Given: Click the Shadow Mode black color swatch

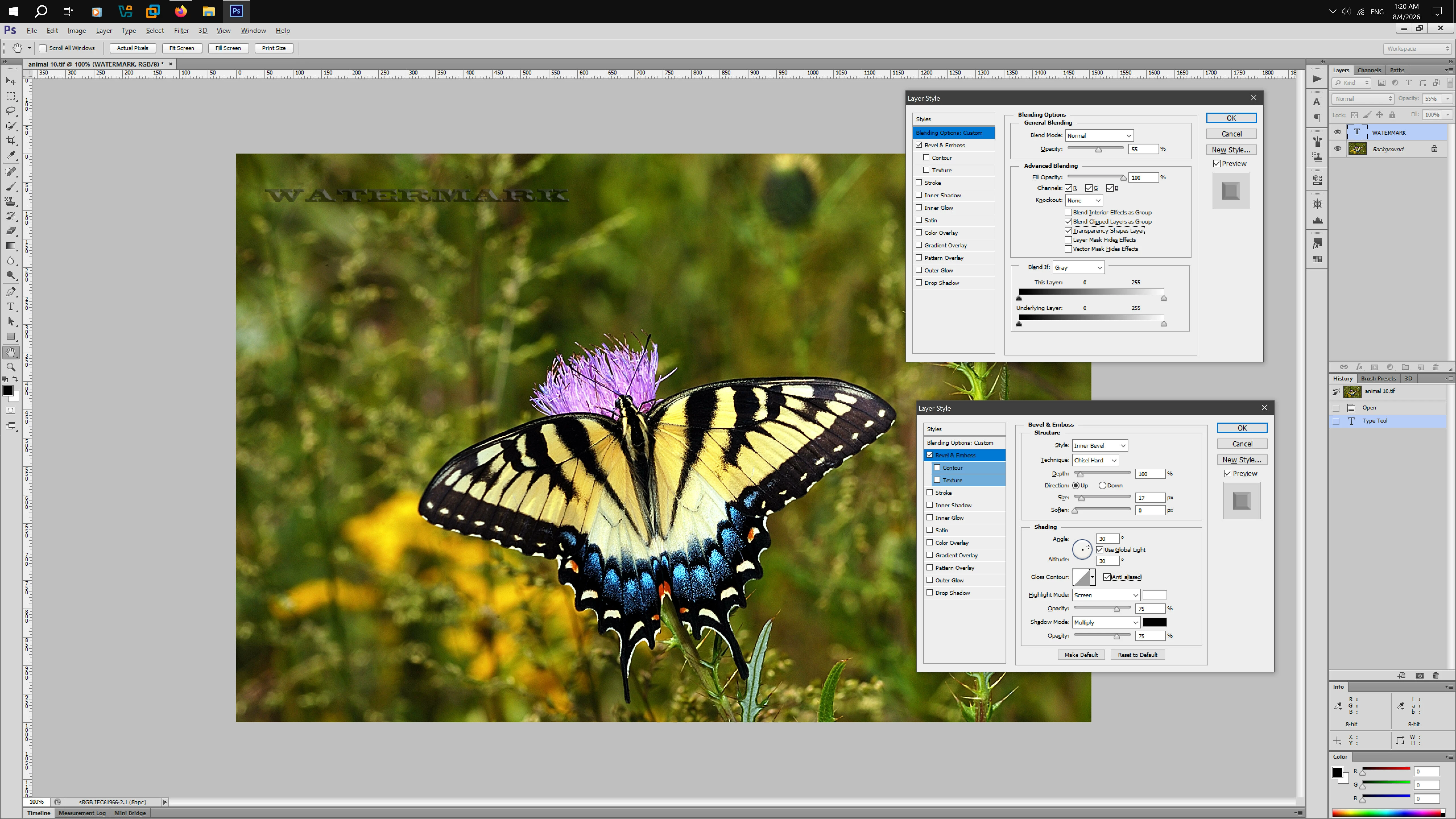Looking at the screenshot, I should [1155, 622].
